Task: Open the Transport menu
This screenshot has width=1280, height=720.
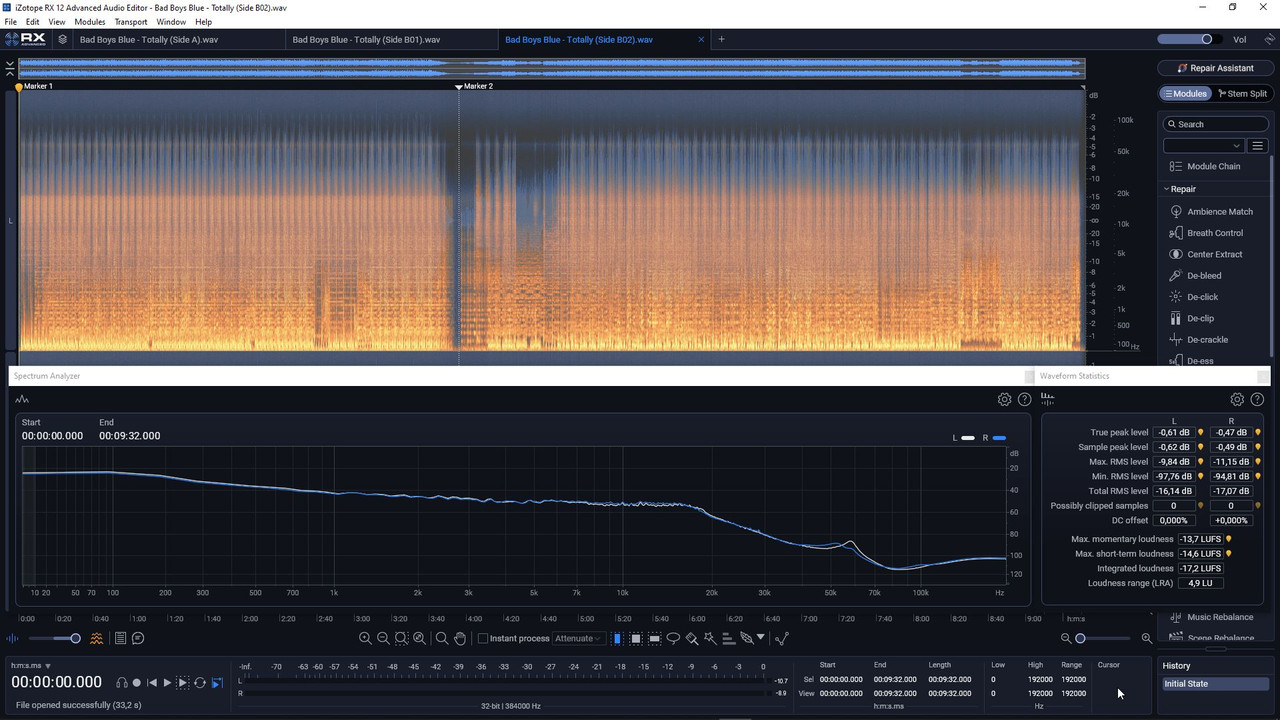Action: 131,21
